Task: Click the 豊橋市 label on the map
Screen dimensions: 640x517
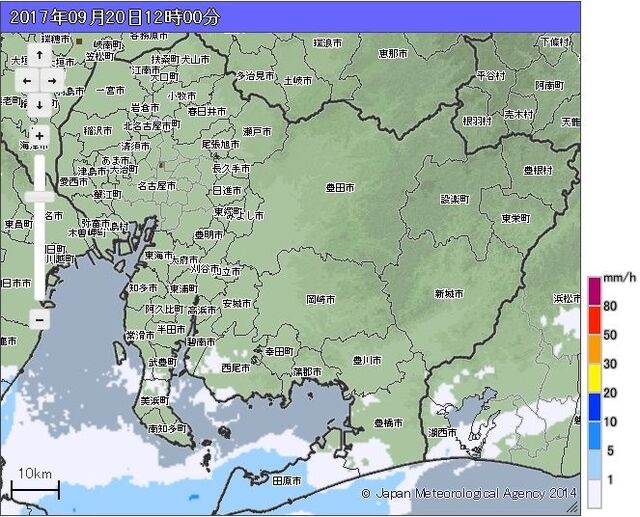Action: (x=389, y=423)
